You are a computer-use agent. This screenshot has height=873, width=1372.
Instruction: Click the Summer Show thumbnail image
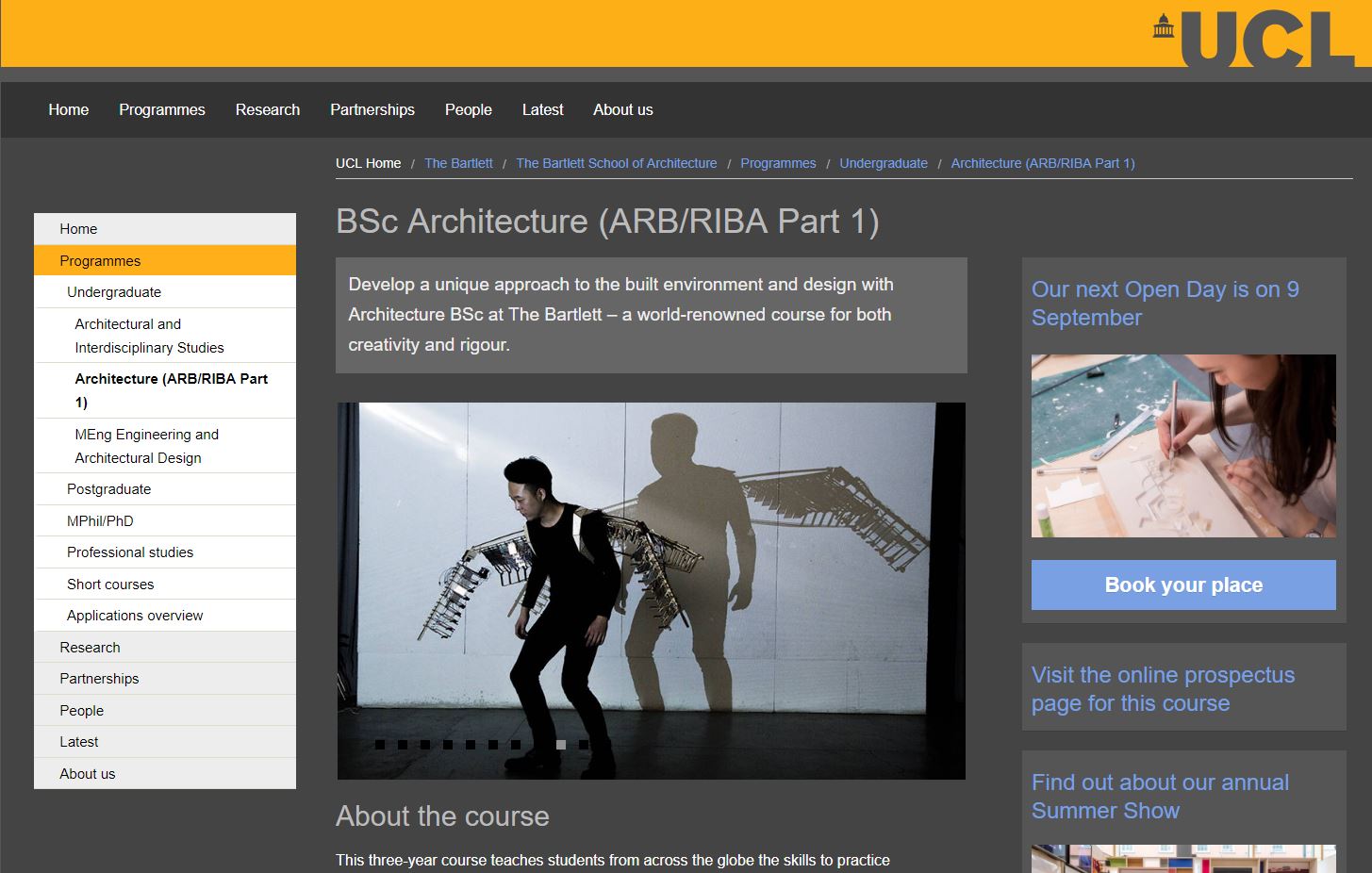click(x=1183, y=859)
